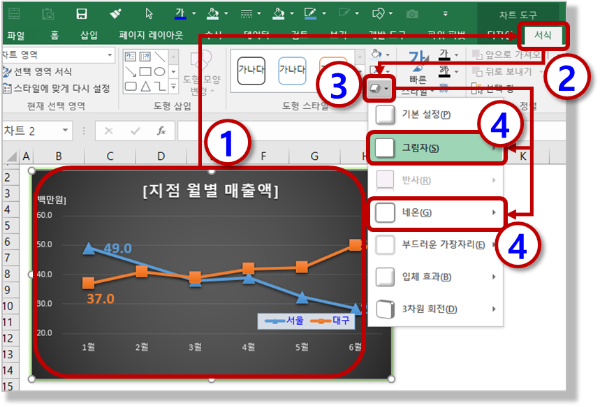Screen dimensions: 600x407
Task: Open 기본 설정(P) in effects menu
Action: 435,114
